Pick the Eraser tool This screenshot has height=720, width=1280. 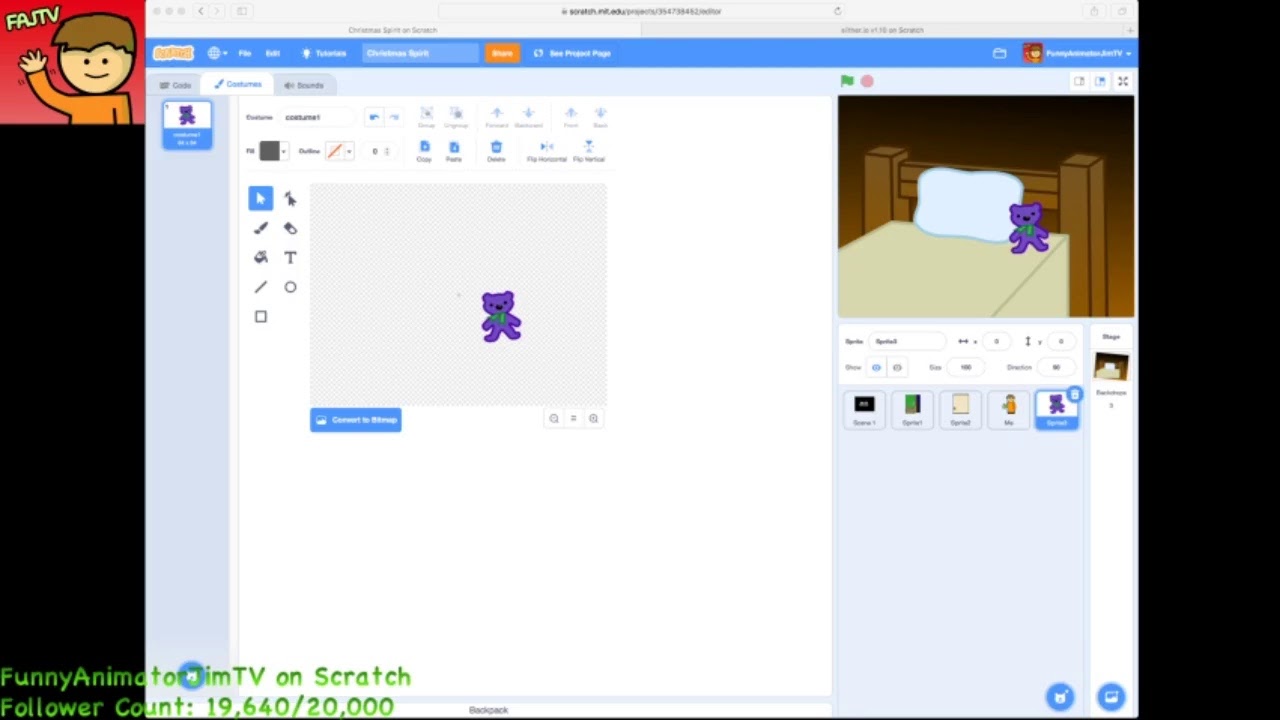pyautogui.click(x=290, y=228)
